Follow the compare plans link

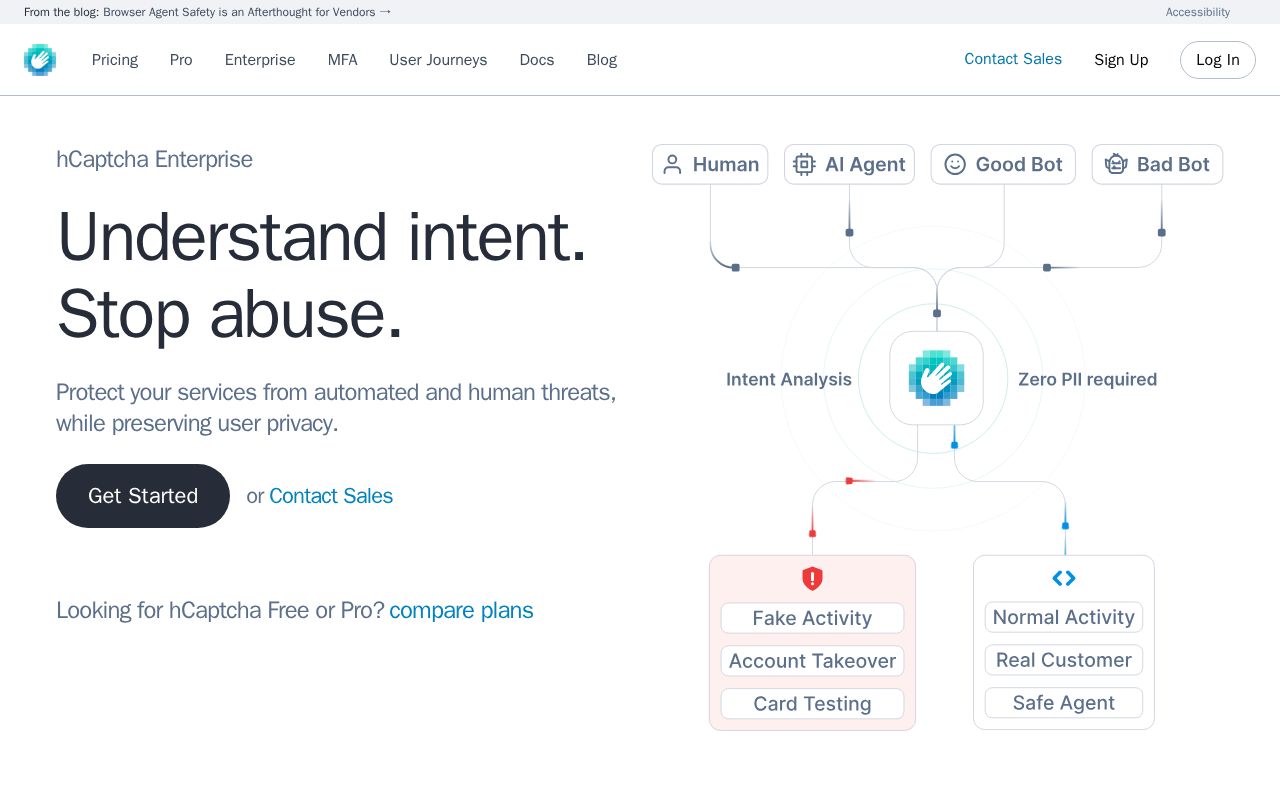click(x=461, y=610)
